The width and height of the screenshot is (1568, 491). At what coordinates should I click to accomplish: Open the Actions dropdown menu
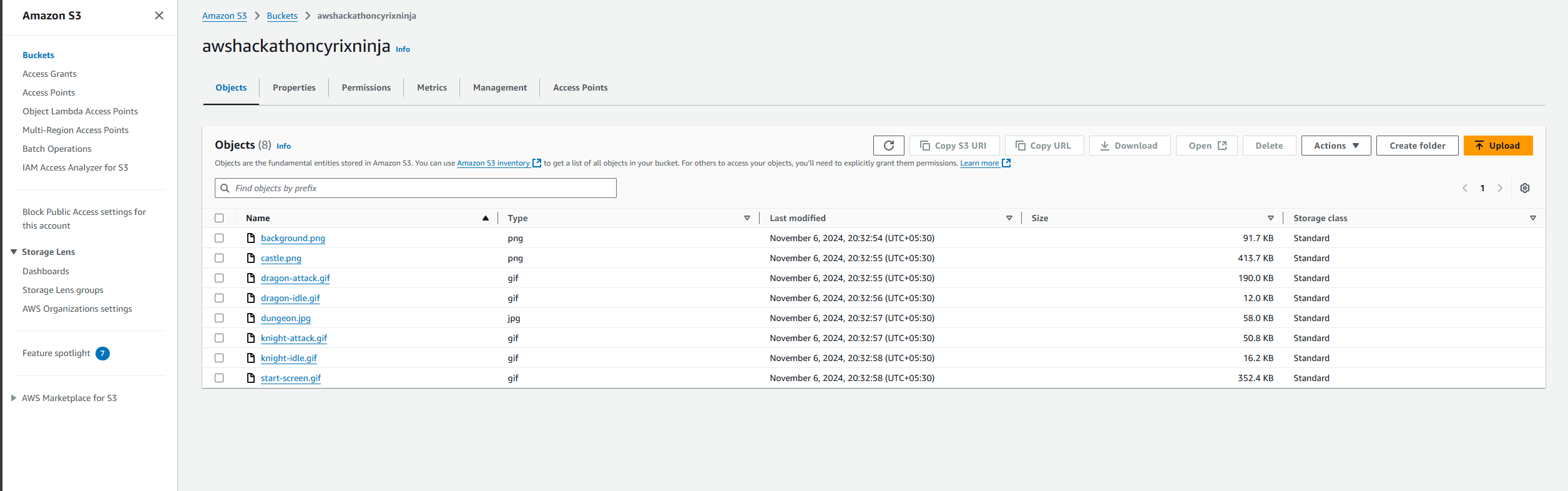[1336, 146]
